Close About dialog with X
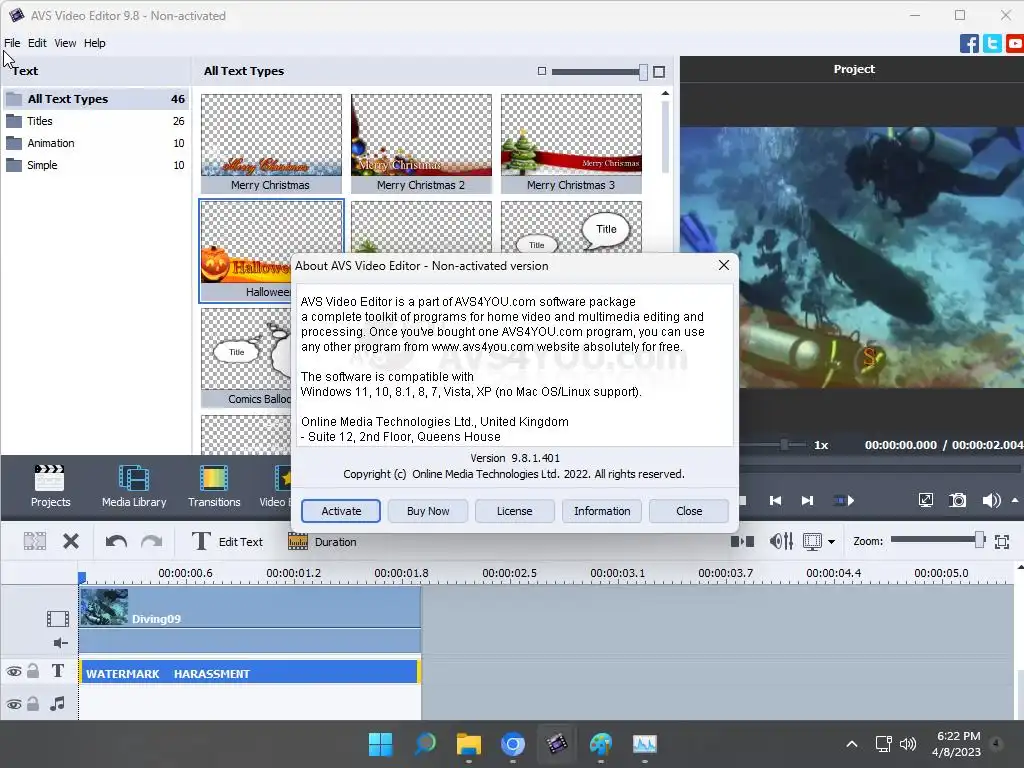The height and width of the screenshot is (768, 1024). point(724,265)
